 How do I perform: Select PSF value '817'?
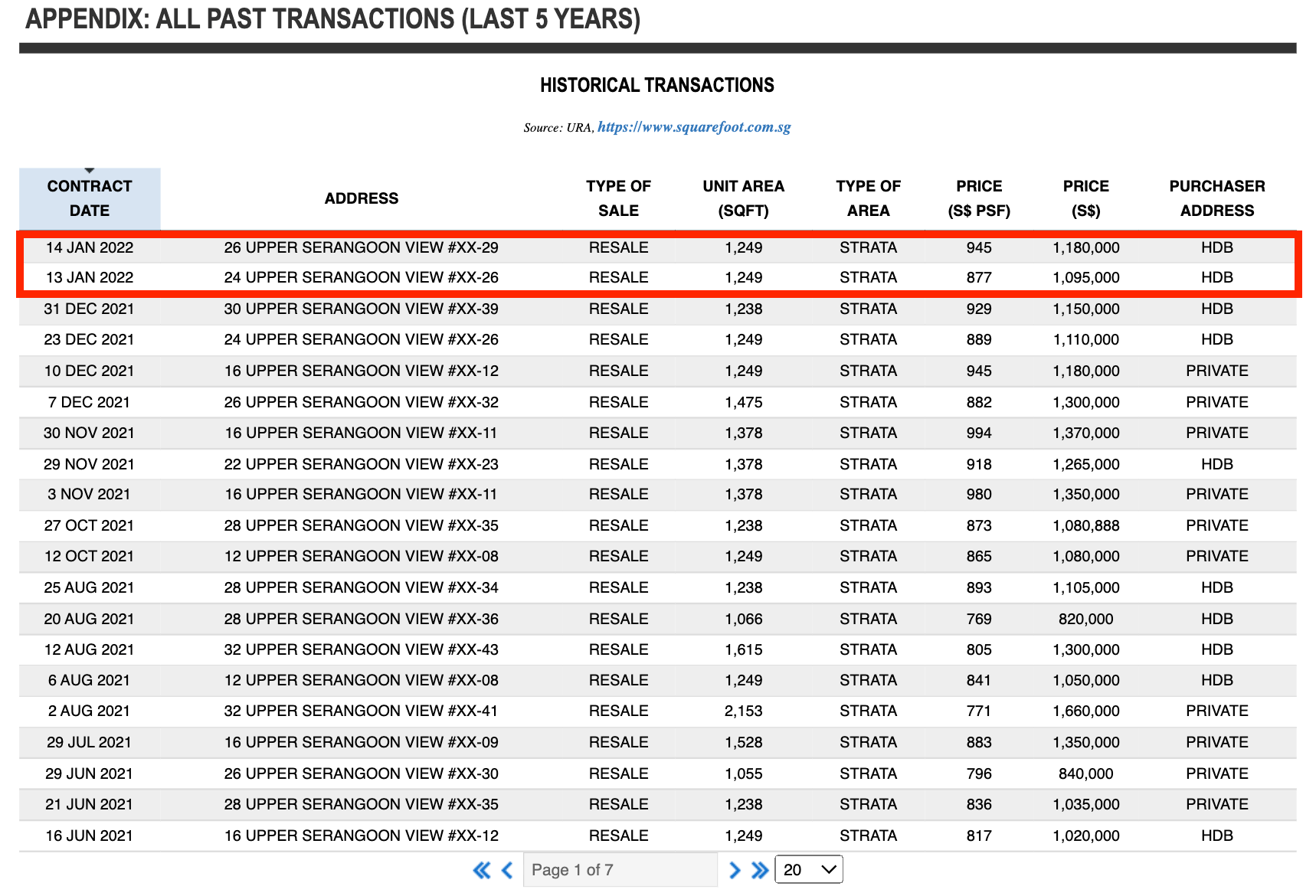979,836
